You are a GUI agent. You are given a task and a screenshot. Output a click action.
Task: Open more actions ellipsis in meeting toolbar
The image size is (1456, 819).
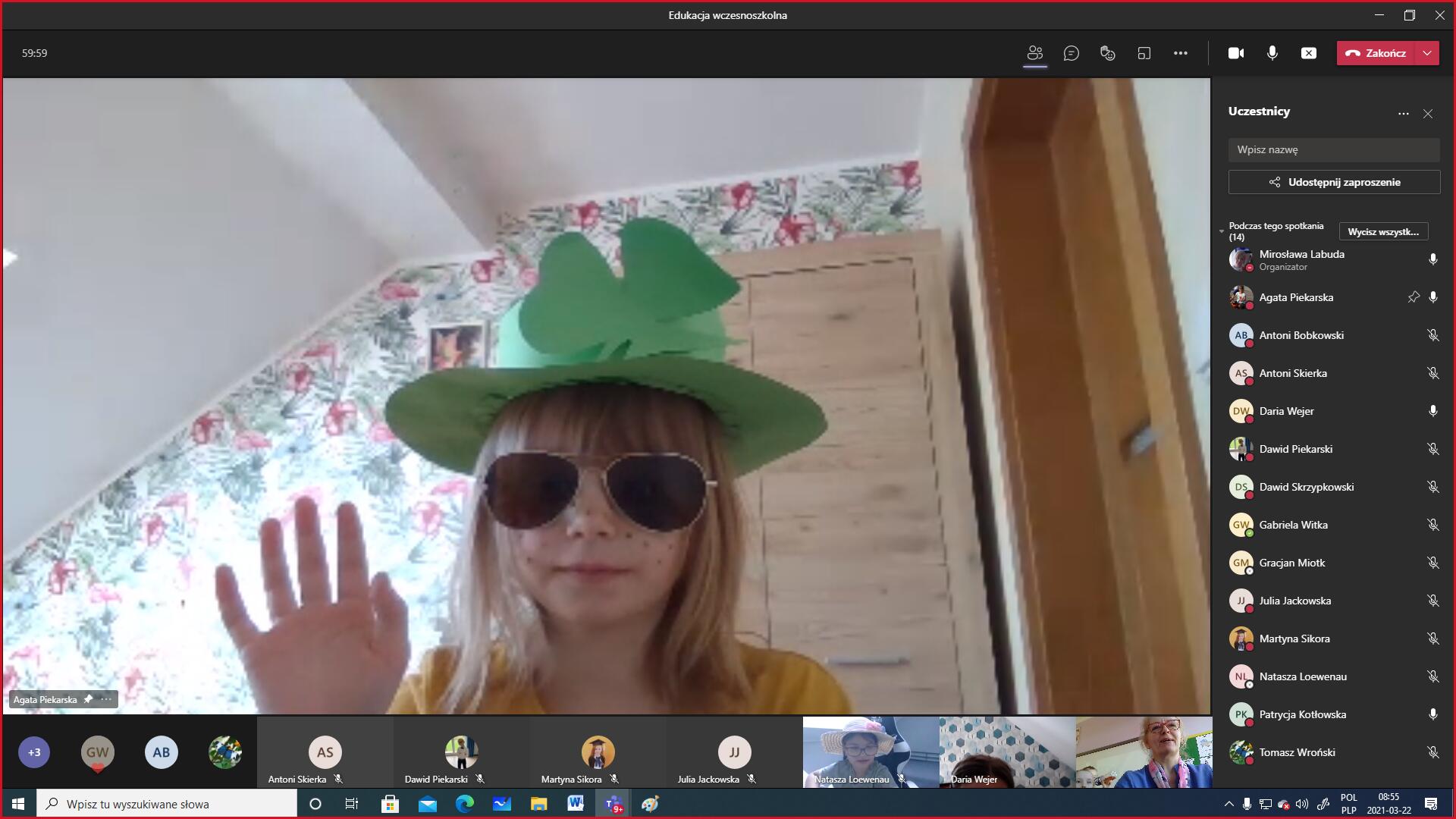pos(1181,53)
